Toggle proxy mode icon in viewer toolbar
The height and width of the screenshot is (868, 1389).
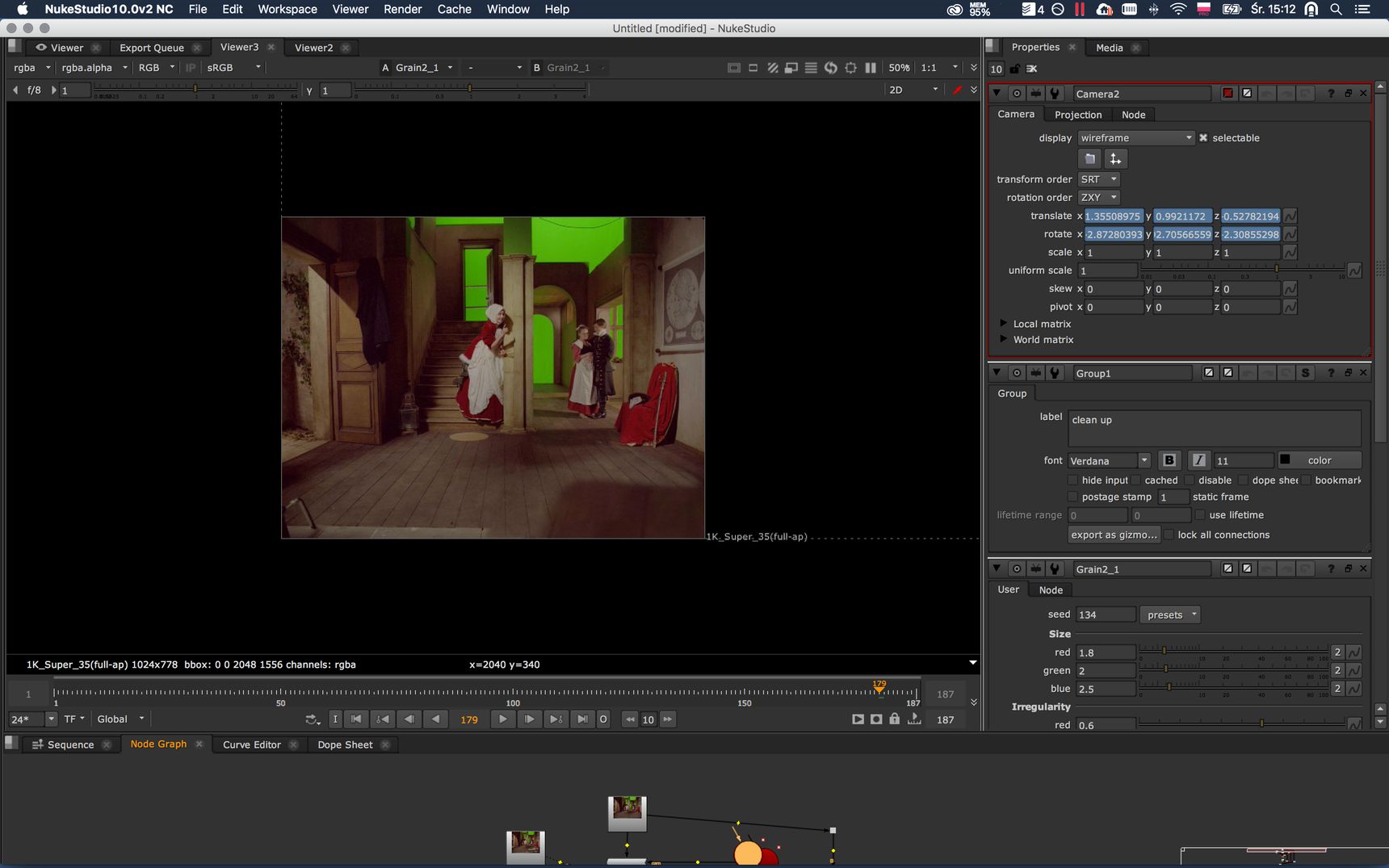[791, 68]
